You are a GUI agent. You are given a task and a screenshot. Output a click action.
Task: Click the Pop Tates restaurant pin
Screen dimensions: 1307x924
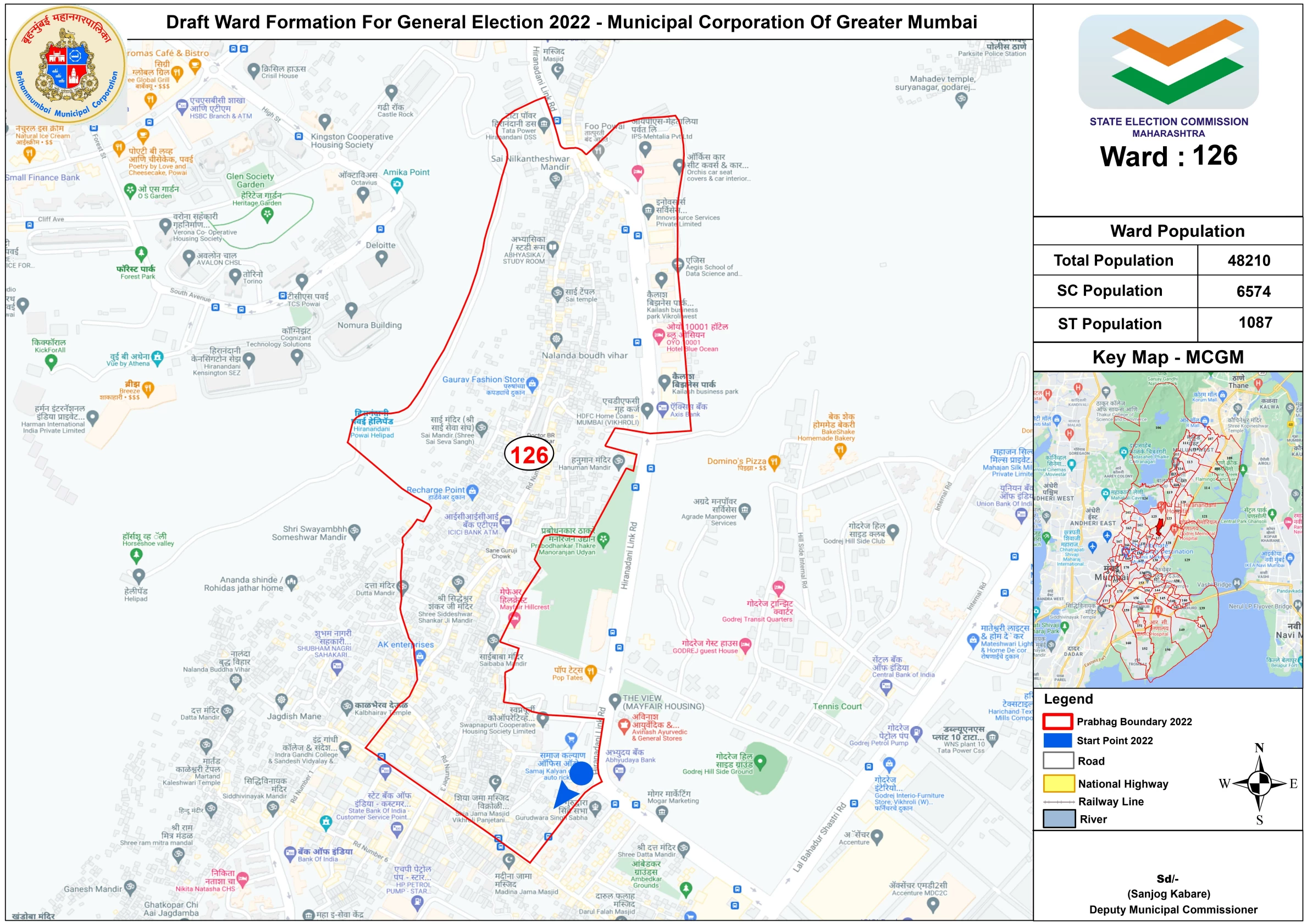coord(591,672)
